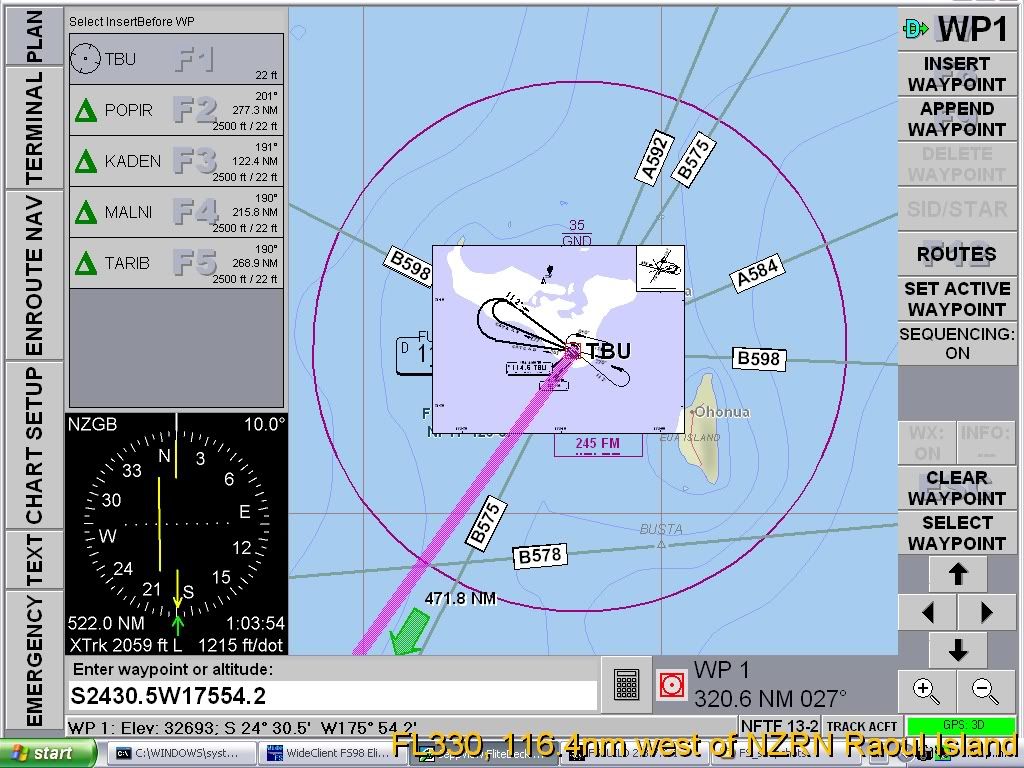Click the Direct-To icon beside WP1
This screenshot has width=1024, height=768.
tap(915, 29)
